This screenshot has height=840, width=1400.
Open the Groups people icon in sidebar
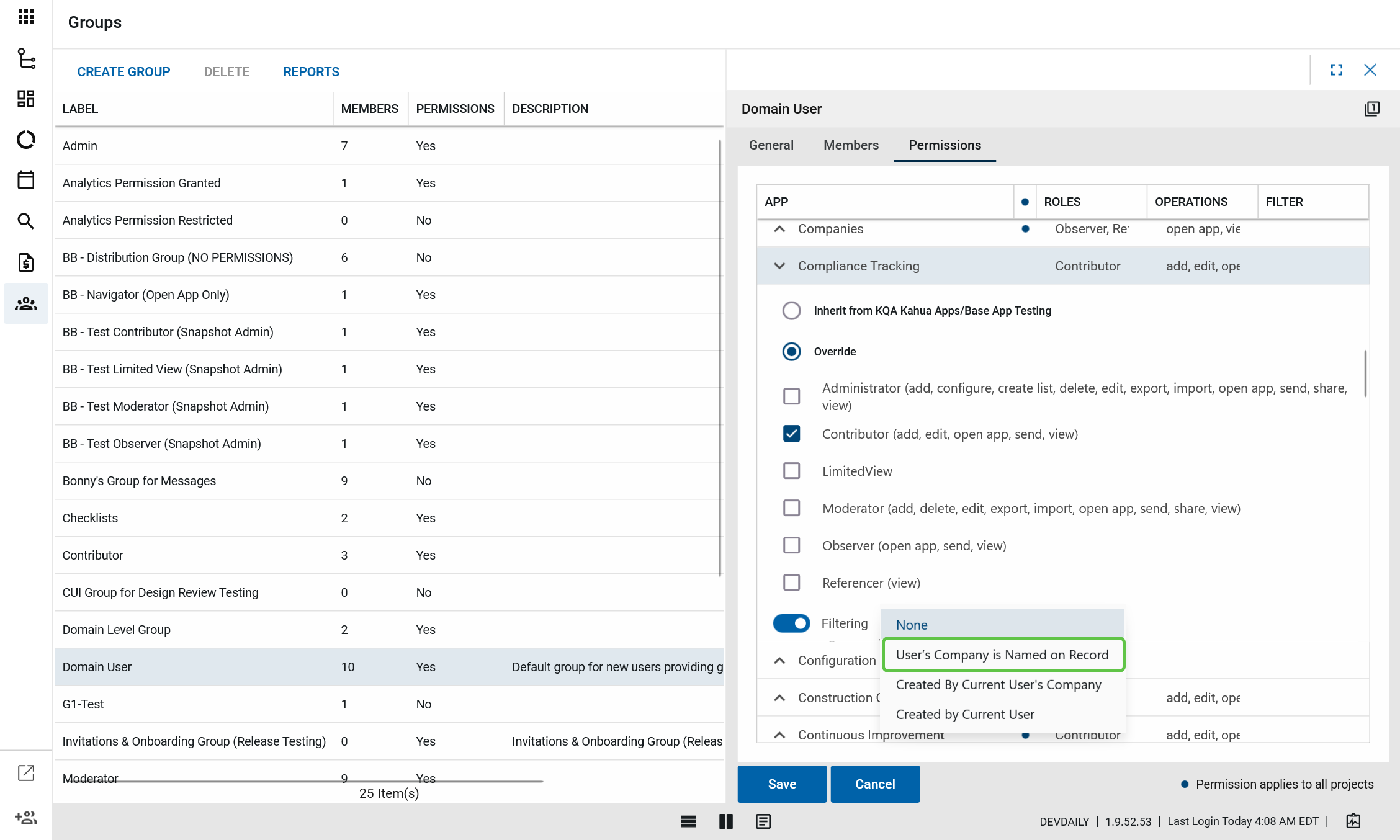click(26, 303)
